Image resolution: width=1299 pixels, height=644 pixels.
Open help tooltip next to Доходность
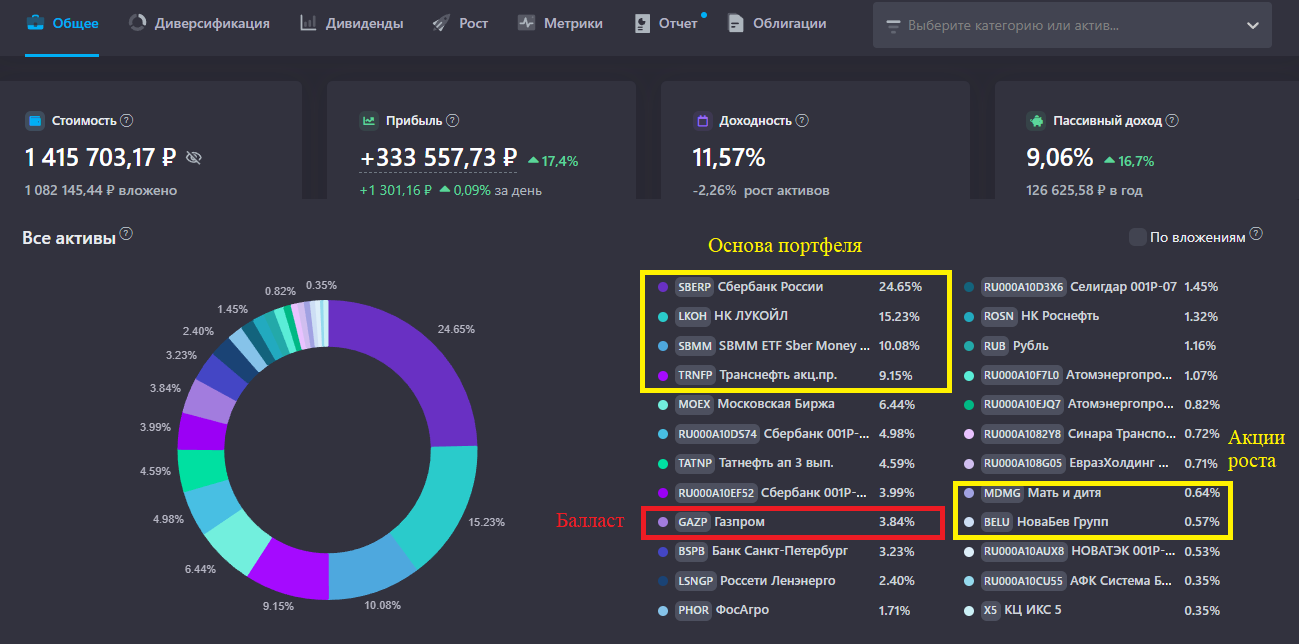coord(802,121)
